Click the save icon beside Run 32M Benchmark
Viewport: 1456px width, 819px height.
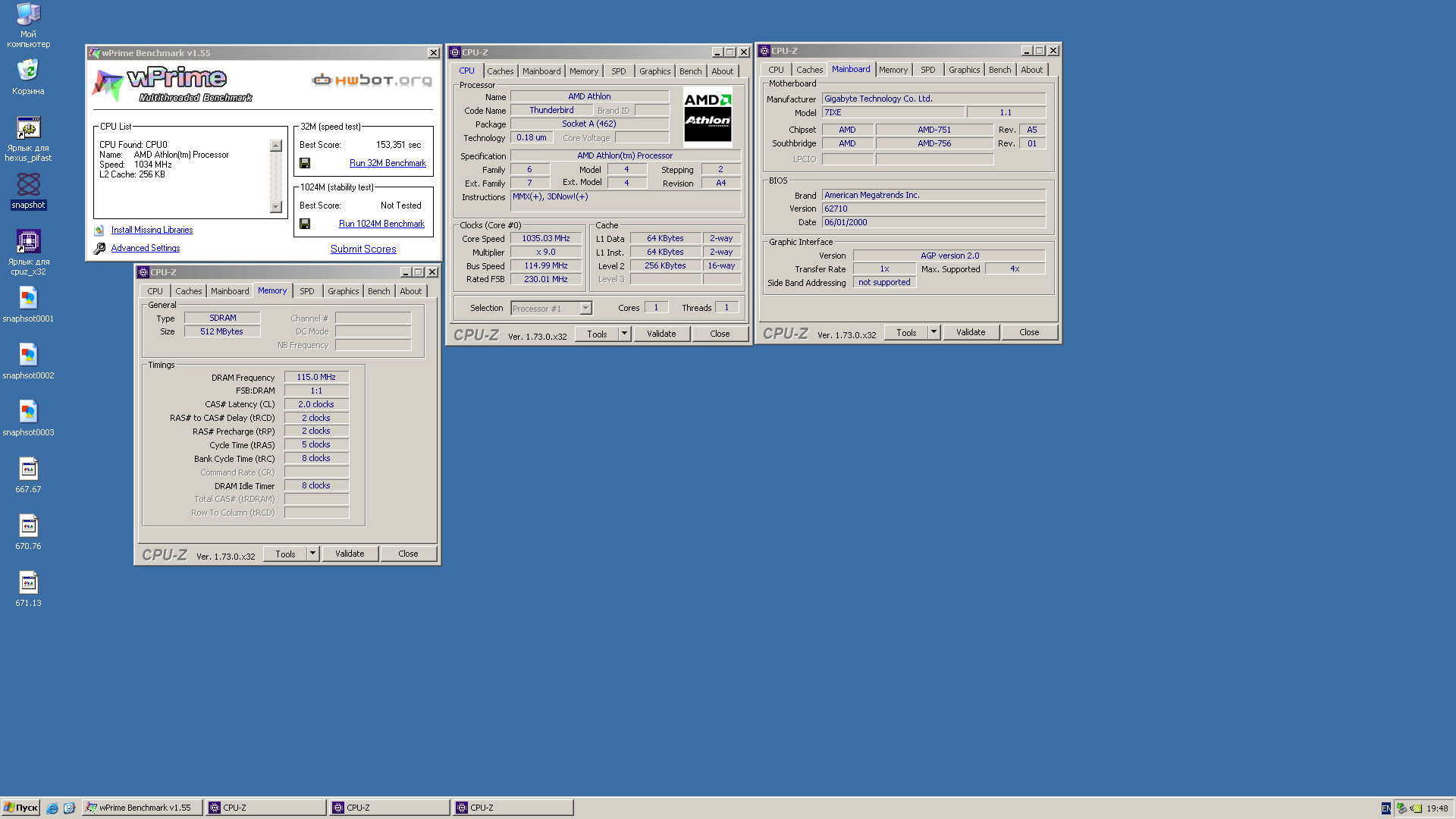(305, 163)
